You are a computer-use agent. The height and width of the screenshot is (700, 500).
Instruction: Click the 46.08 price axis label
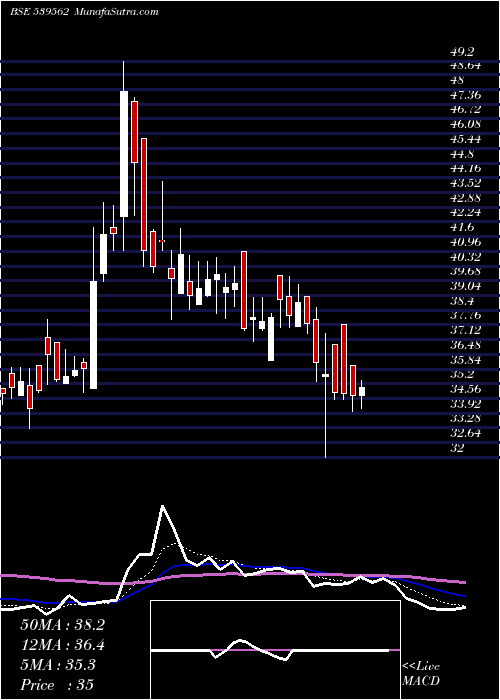tap(465, 125)
